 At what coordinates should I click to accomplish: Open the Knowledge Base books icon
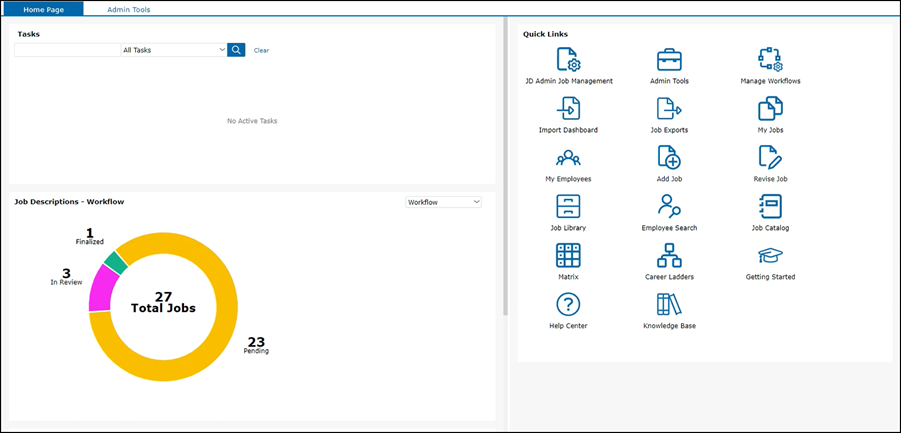click(669, 304)
